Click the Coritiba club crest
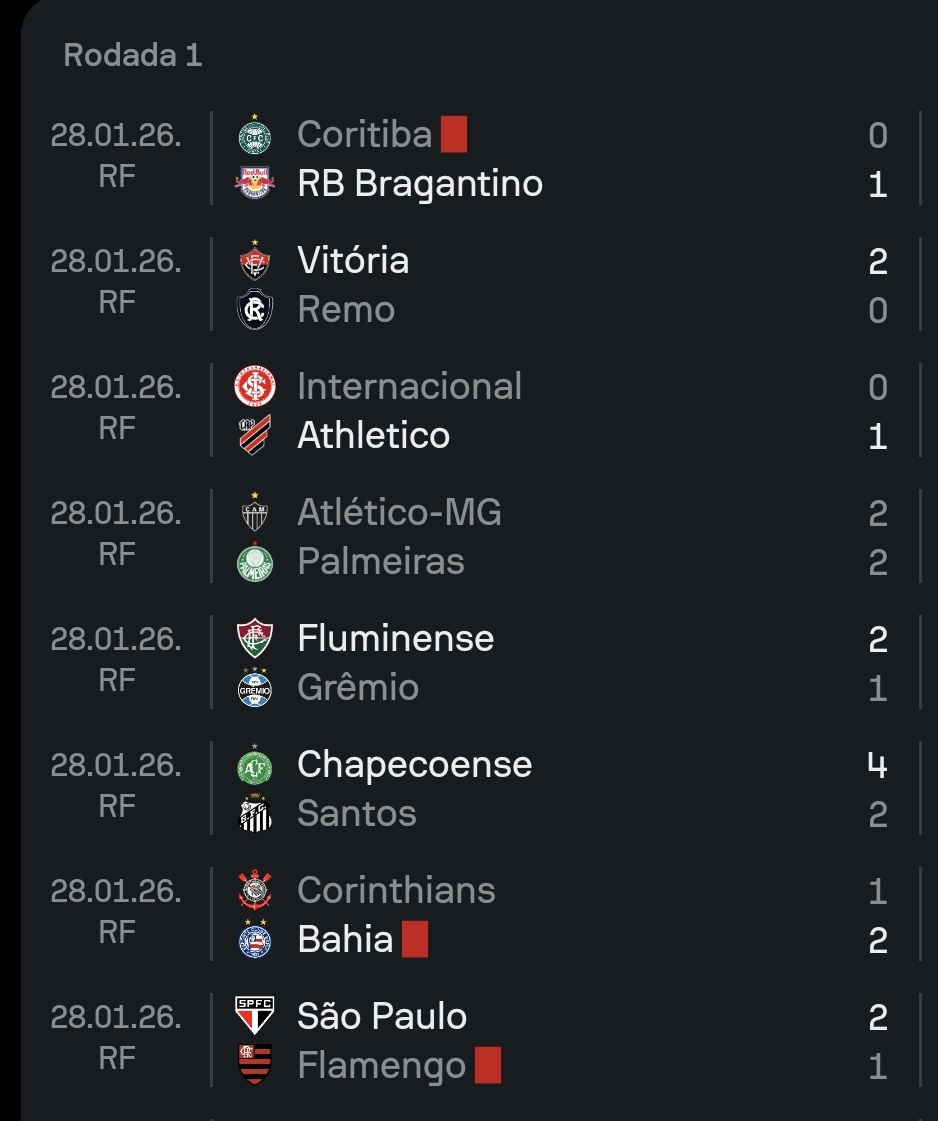The height and width of the screenshot is (1121, 938). coord(255,135)
